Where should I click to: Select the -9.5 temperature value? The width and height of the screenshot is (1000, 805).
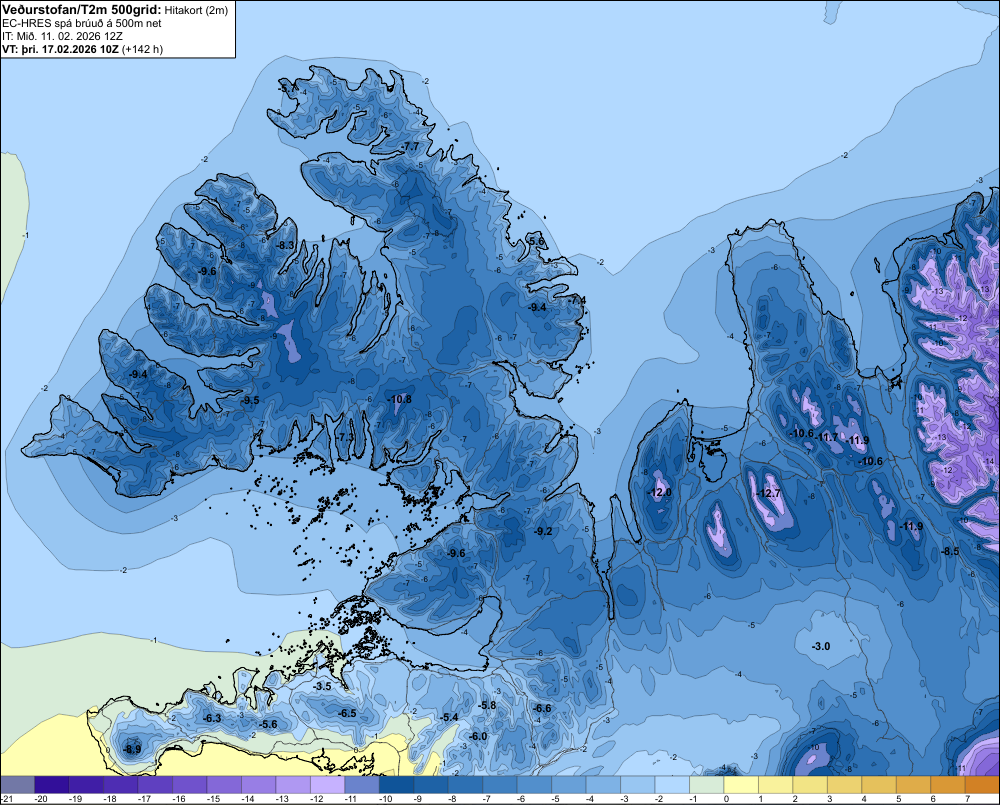(x=250, y=400)
